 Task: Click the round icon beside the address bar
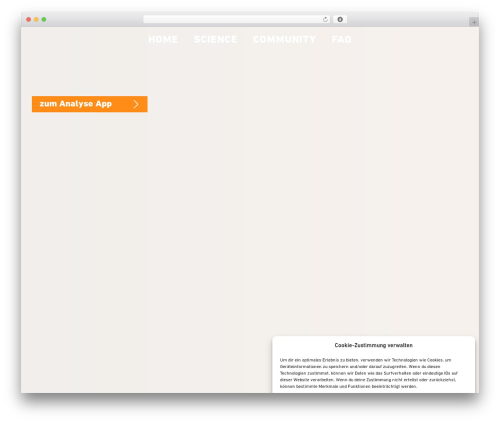click(340, 19)
